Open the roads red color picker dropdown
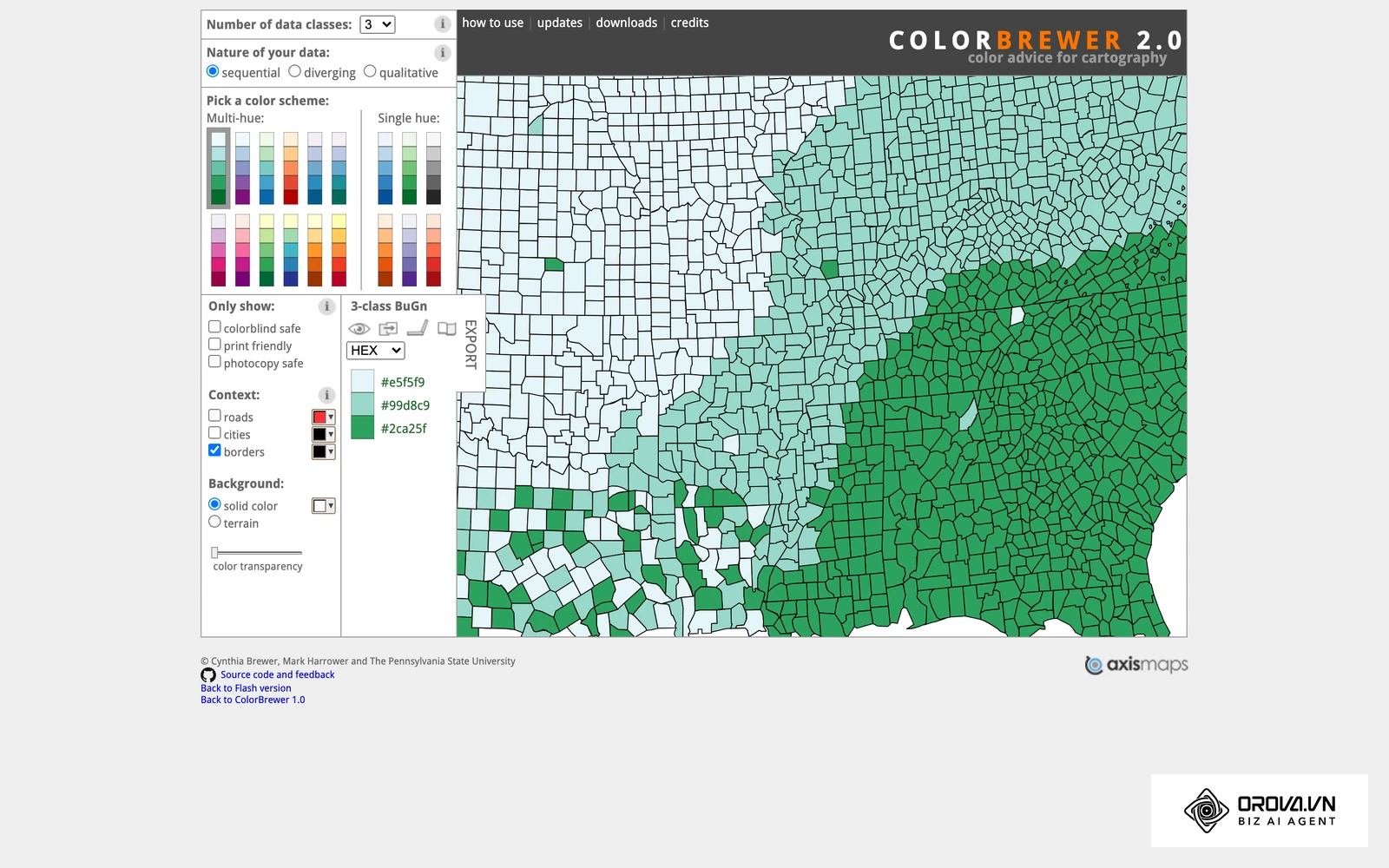Screen dimensions: 1389x868 (324, 418)
